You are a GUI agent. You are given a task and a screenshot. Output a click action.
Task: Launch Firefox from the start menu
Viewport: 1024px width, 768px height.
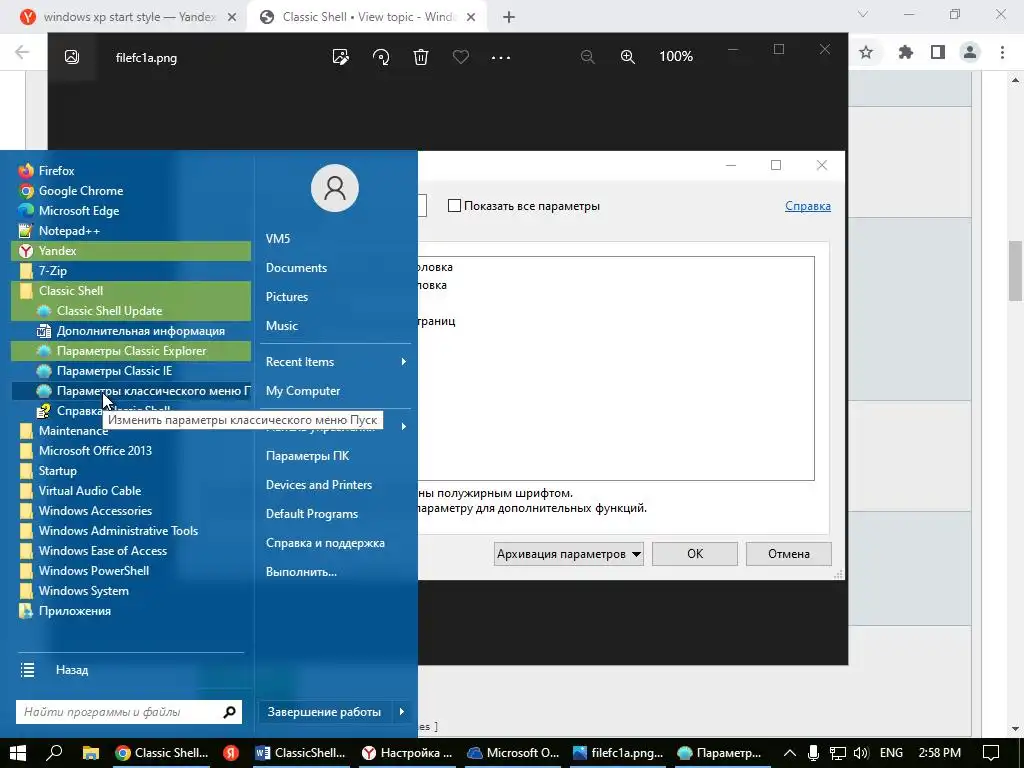coord(131,170)
